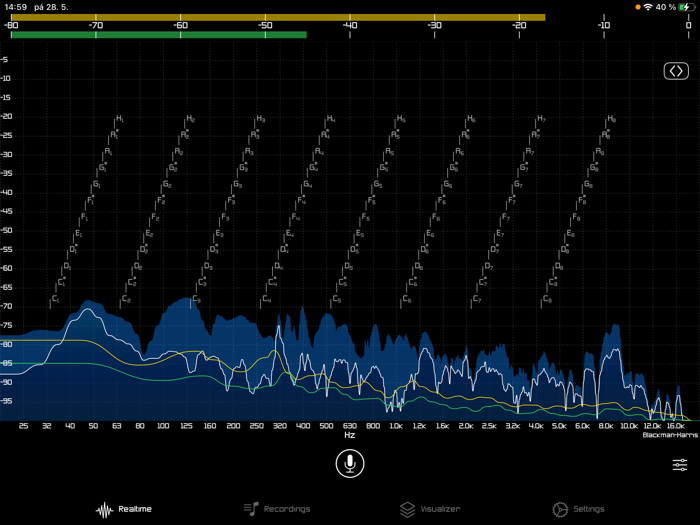This screenshot has height=525, width=700.
Task: Click the C1 note marker
Action: [x=54, y=300]
